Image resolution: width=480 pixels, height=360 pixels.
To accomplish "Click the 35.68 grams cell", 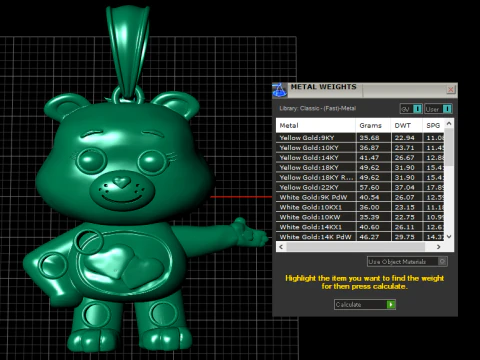I will [373, 138].
